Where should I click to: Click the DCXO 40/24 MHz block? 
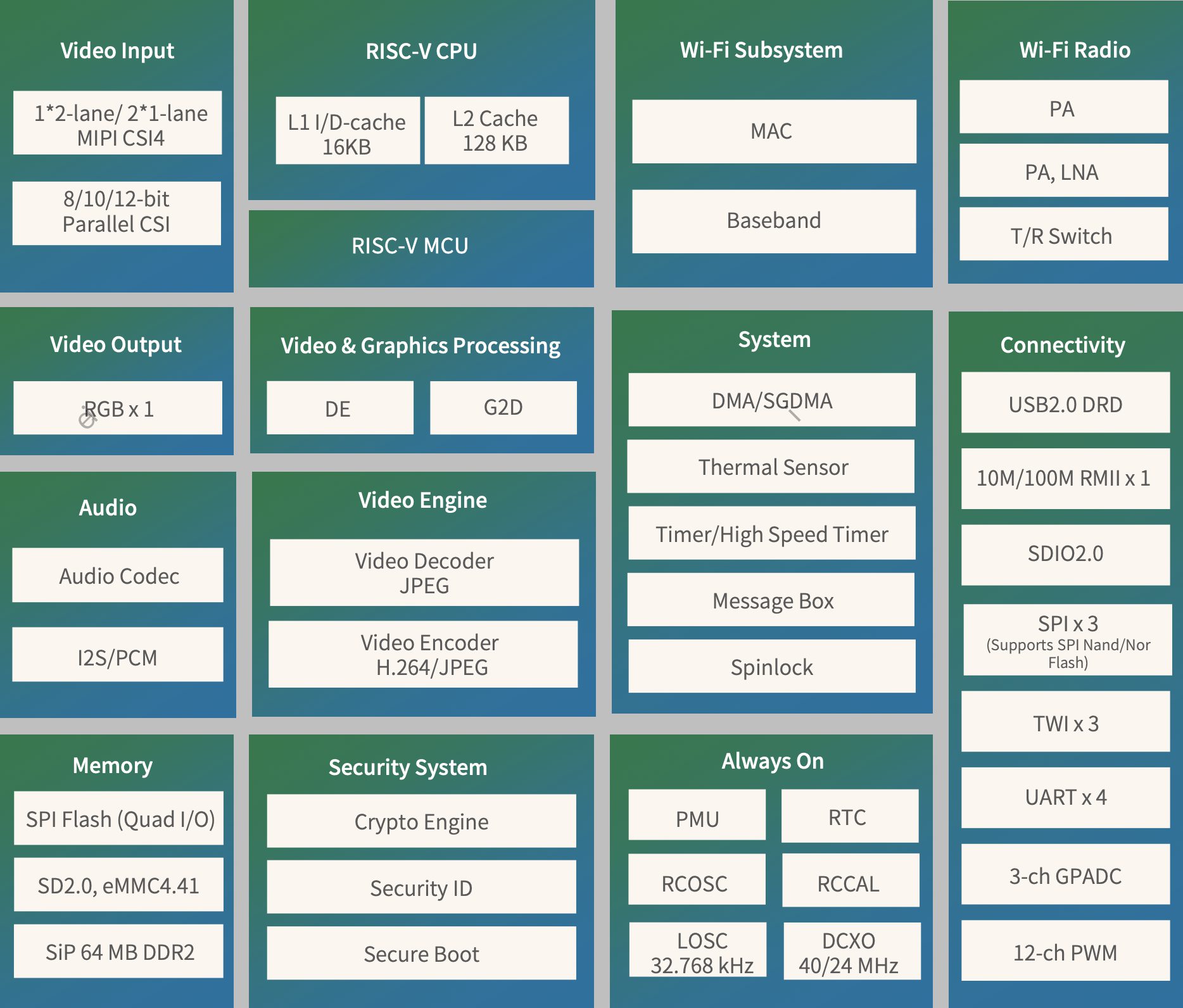coord(852,952)
